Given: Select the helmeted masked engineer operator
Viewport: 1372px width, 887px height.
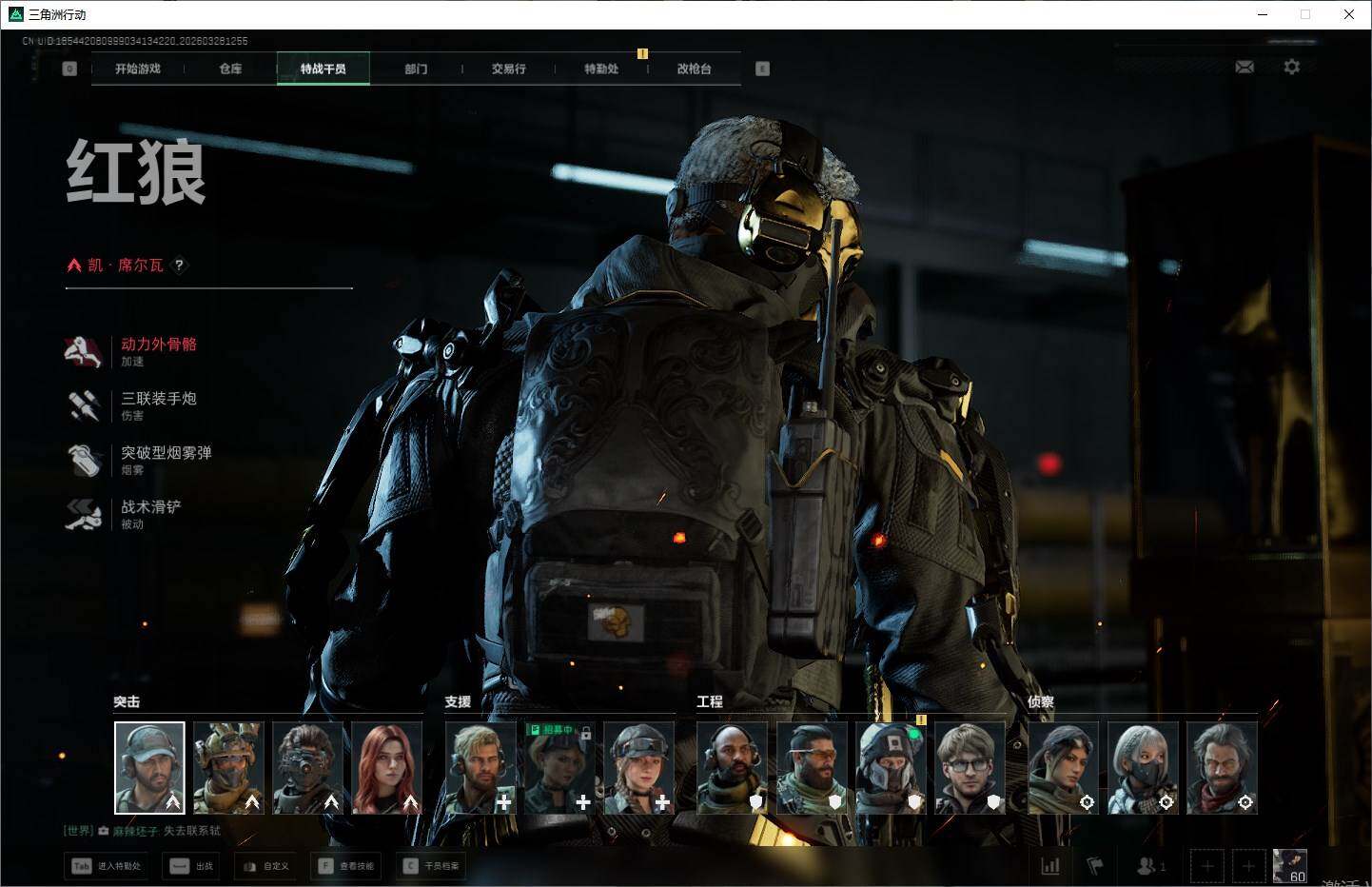Looking at the screenshot, I should point(891,768).
